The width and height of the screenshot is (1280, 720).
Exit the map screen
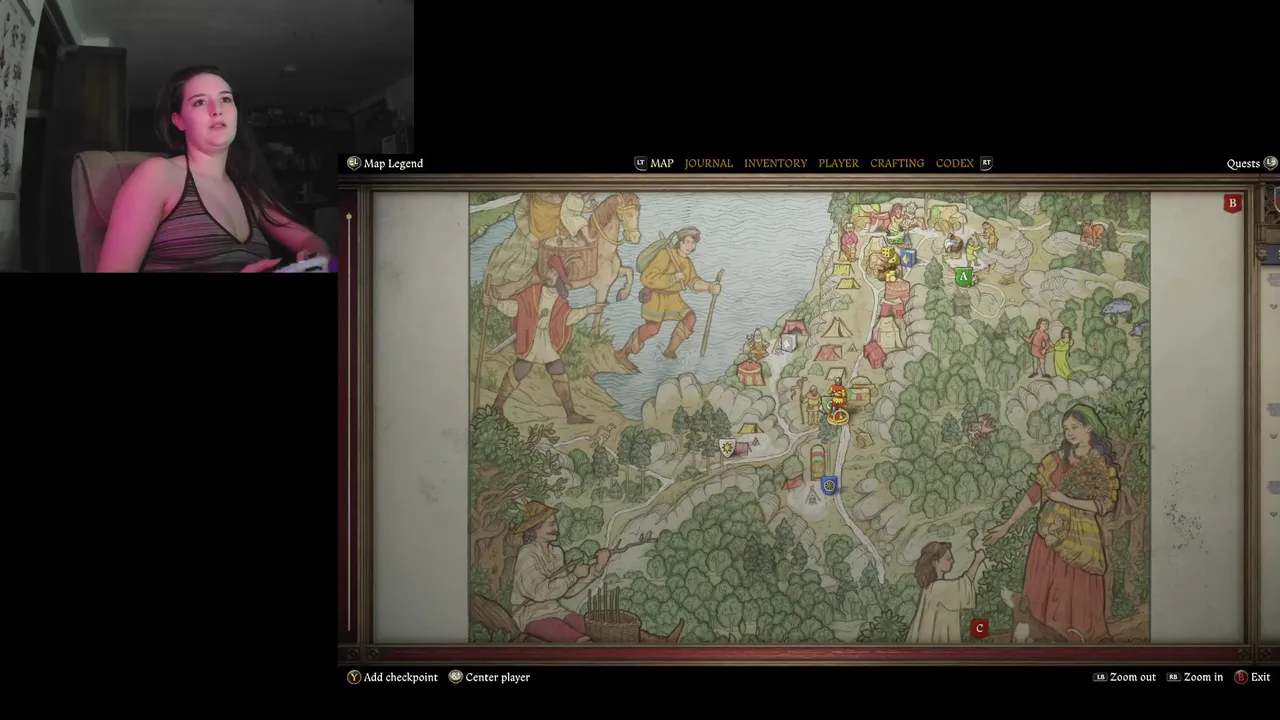(x=1260, y=677)
